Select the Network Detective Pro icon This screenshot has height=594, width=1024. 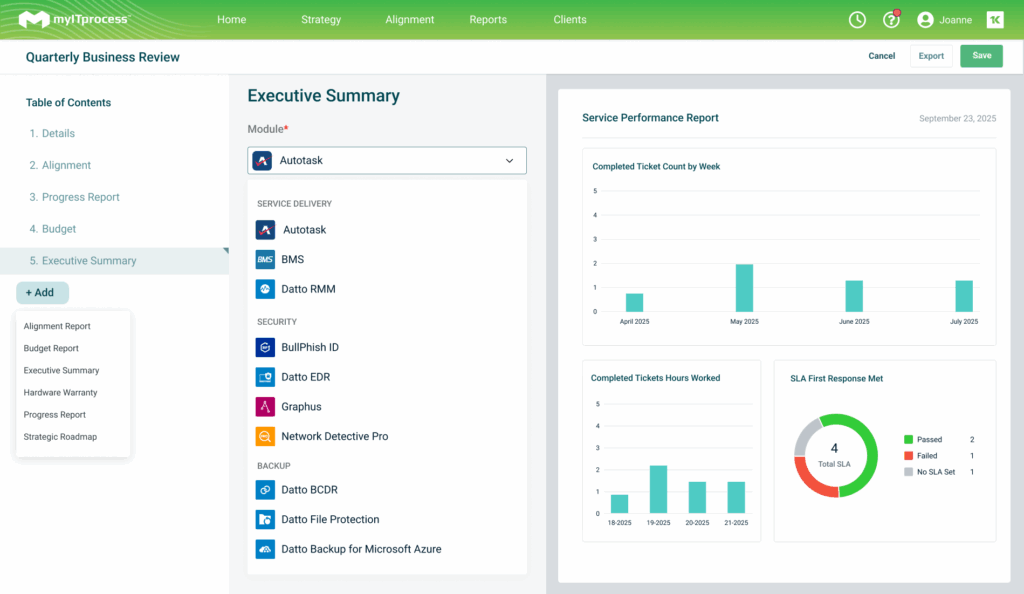(x=265, y=437)
